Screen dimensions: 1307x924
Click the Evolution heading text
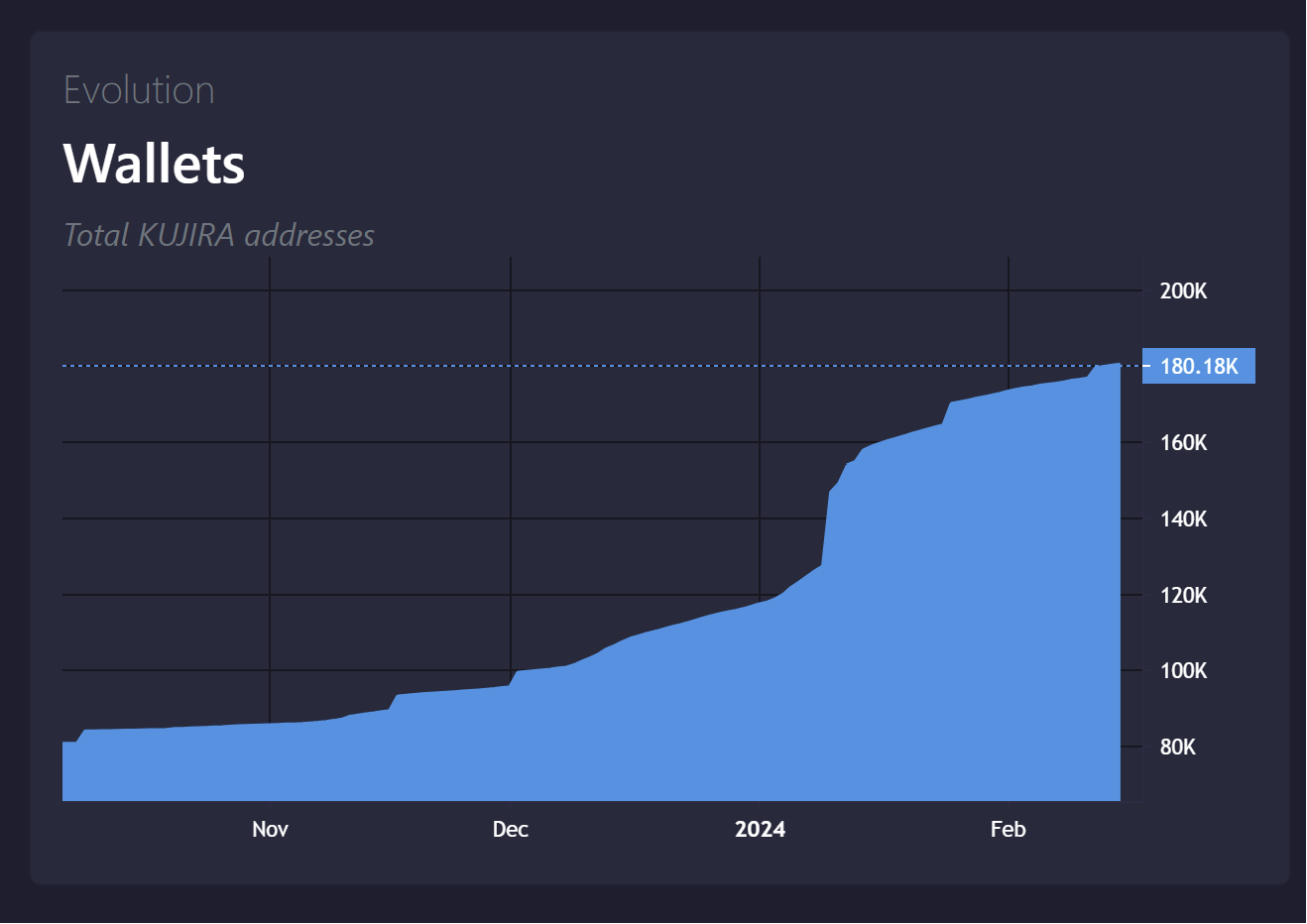[139, 90]
